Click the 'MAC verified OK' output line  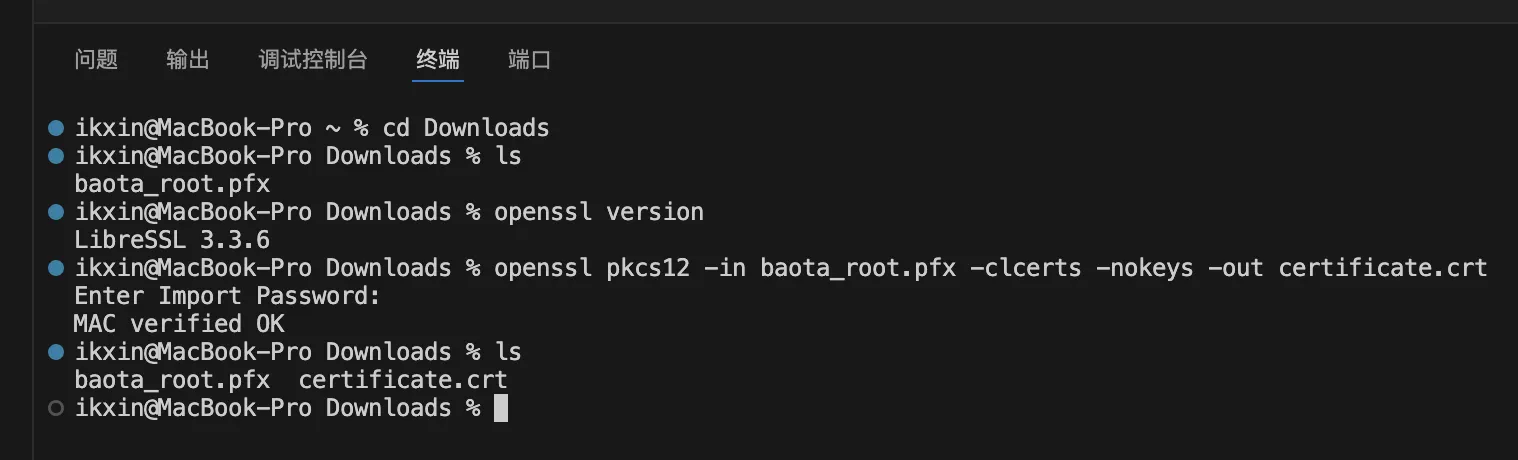[x=179, y=324]
